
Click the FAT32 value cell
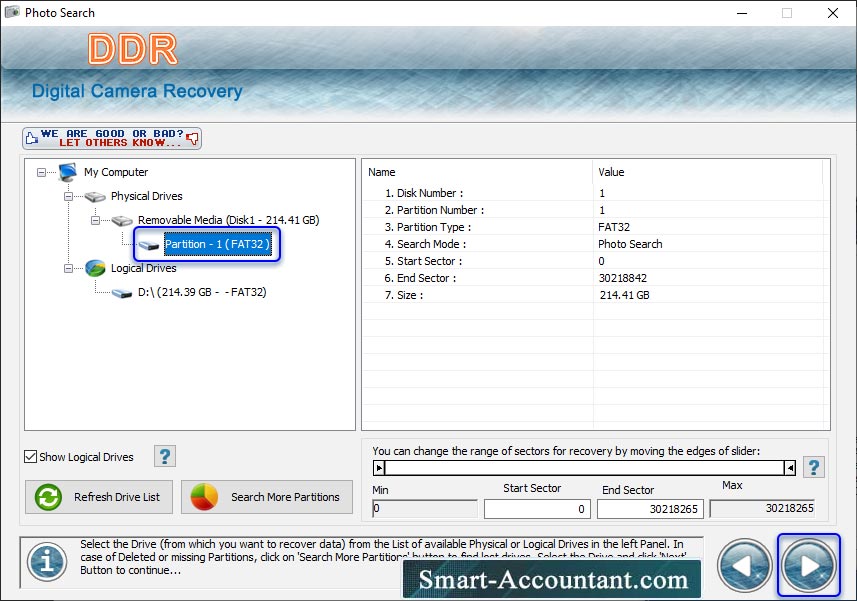[x=614, y=227]
